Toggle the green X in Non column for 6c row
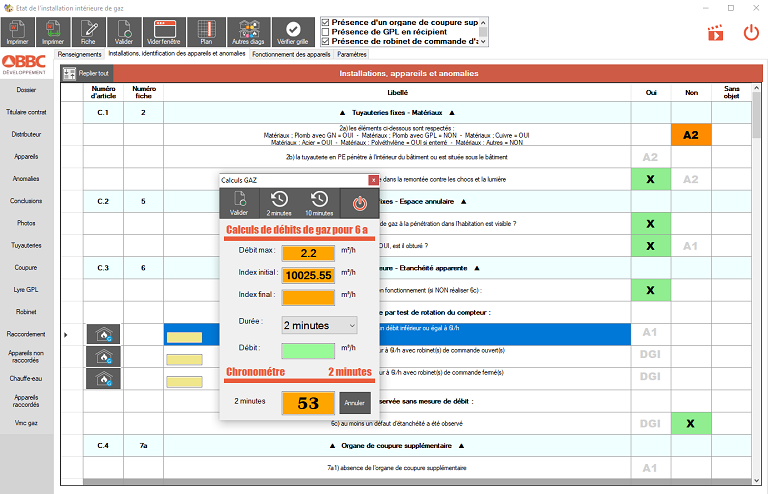The image size is (768, 494). [691, 423]
